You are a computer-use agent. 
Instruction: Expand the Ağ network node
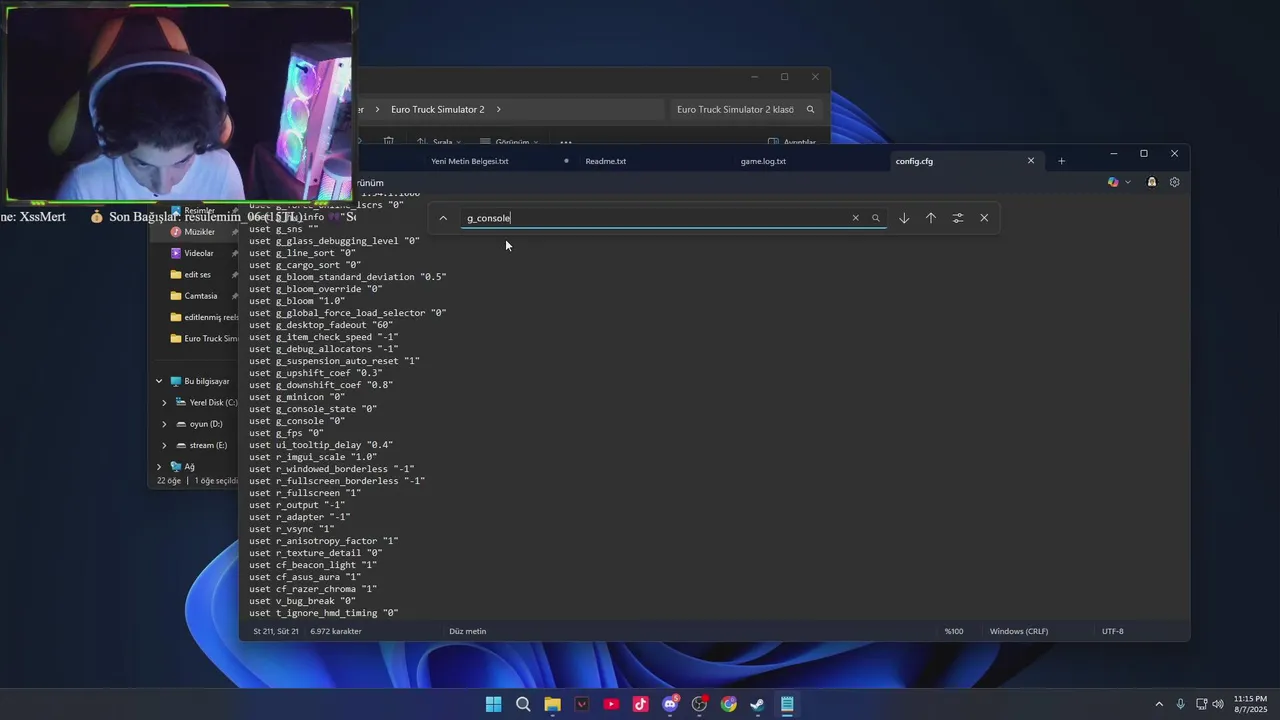(159, 466)
